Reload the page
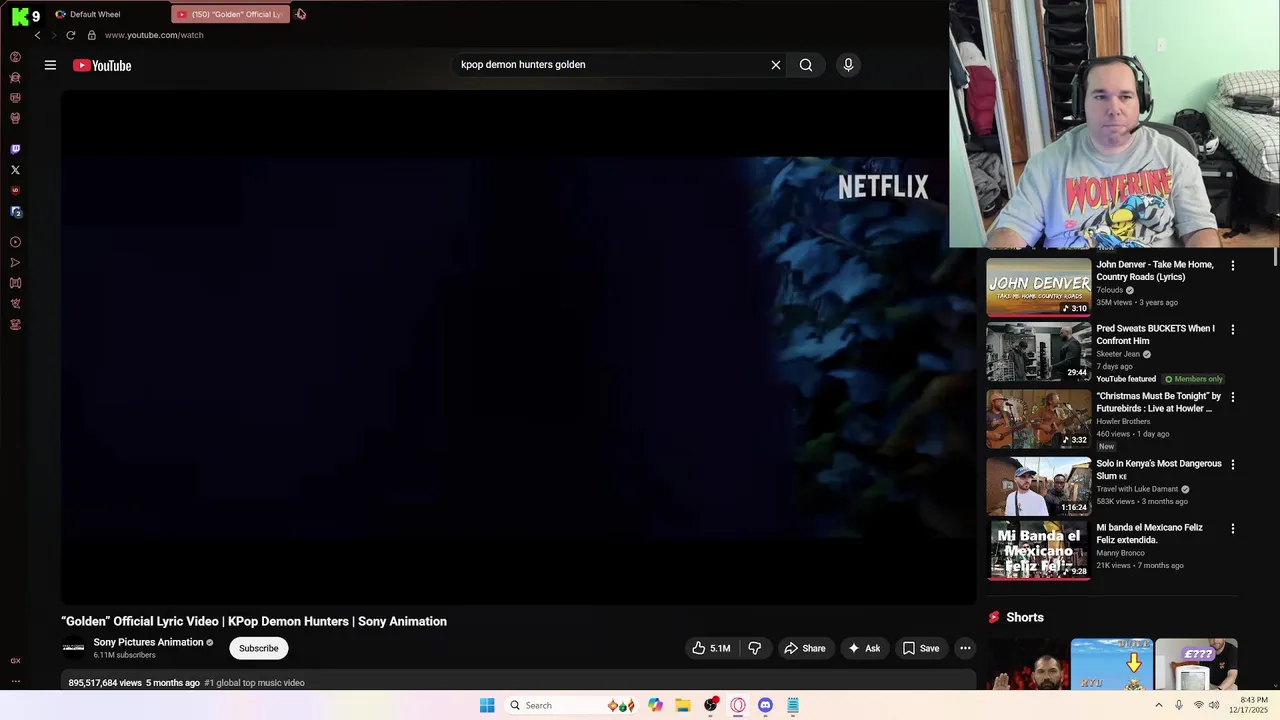The width and height of the screenshot is (1280, 720). 70,35
